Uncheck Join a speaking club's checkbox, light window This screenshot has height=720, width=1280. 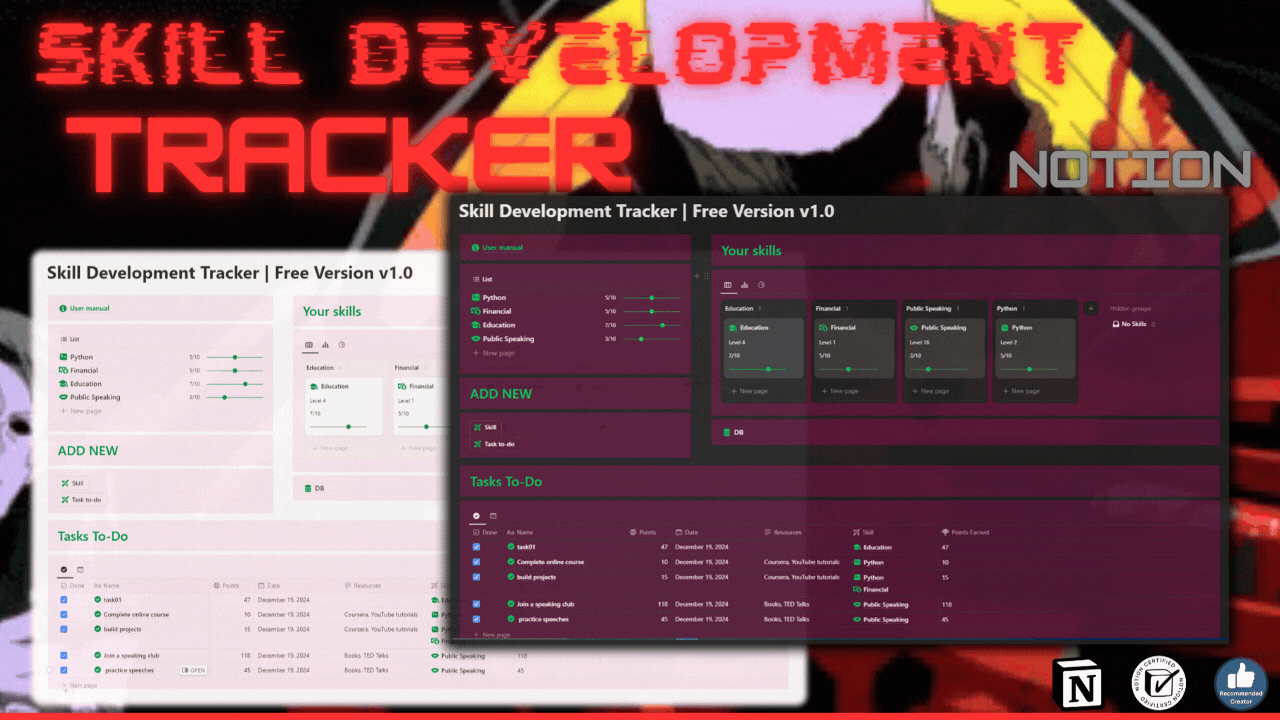(x=64, y=656)
